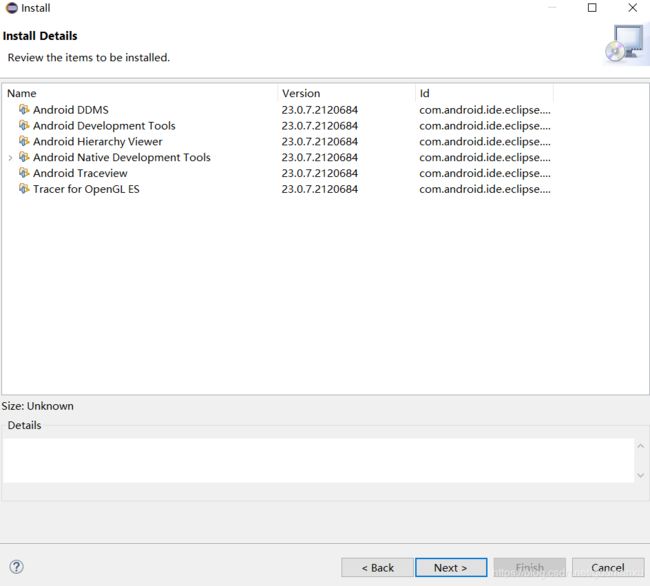Click the Android Development Tools feature icon

(x=24, y=125)
